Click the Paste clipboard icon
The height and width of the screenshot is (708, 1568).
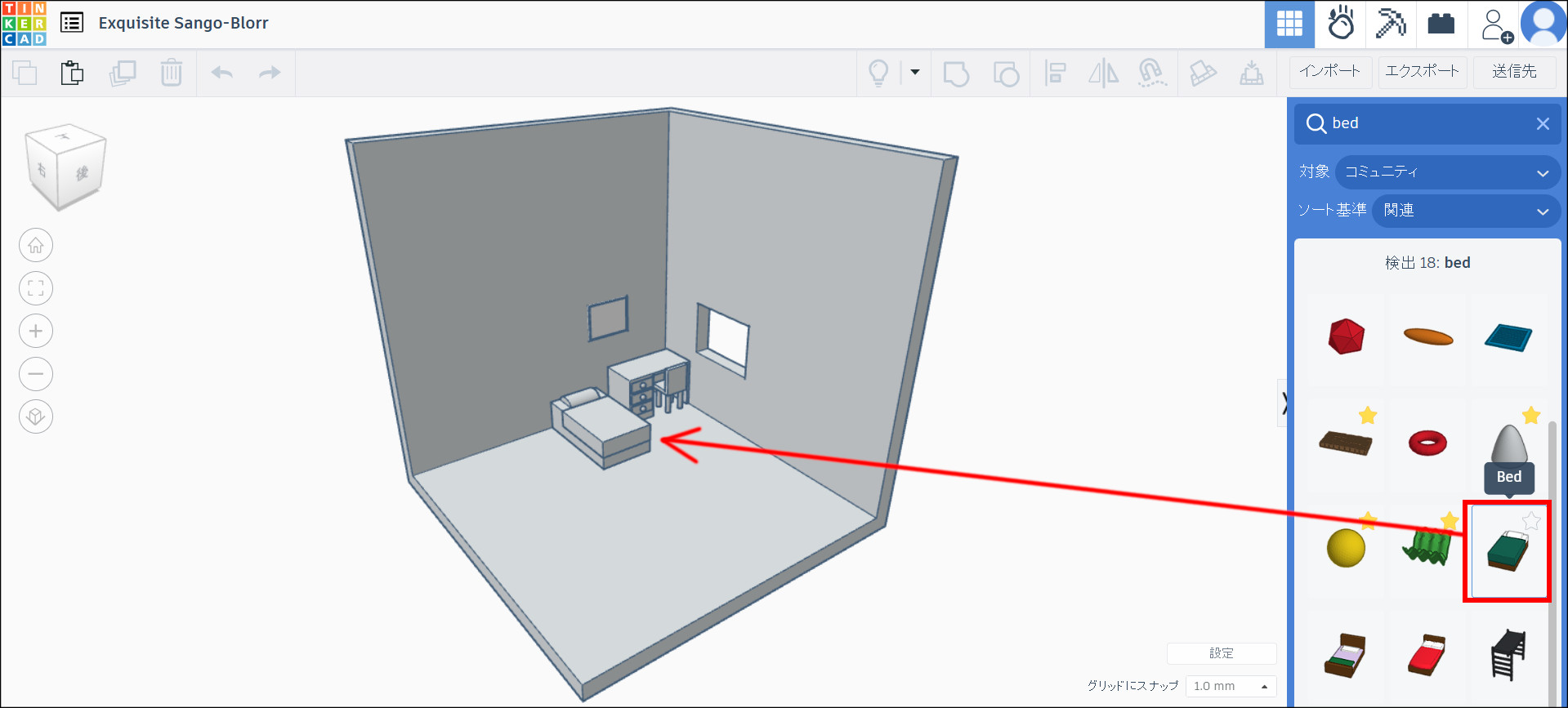pos(73,73)
